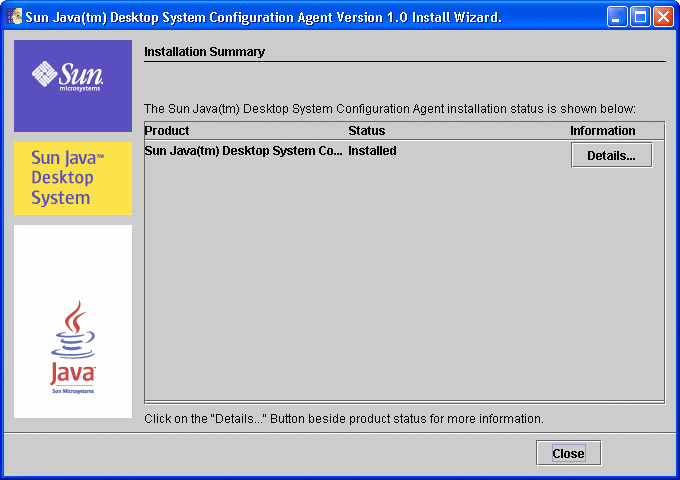Click the Information column header

[x=602, y=131]
